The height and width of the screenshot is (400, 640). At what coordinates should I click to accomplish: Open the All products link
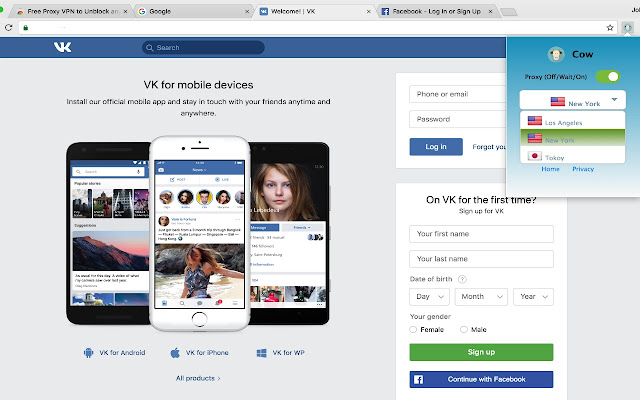[198, 378]
